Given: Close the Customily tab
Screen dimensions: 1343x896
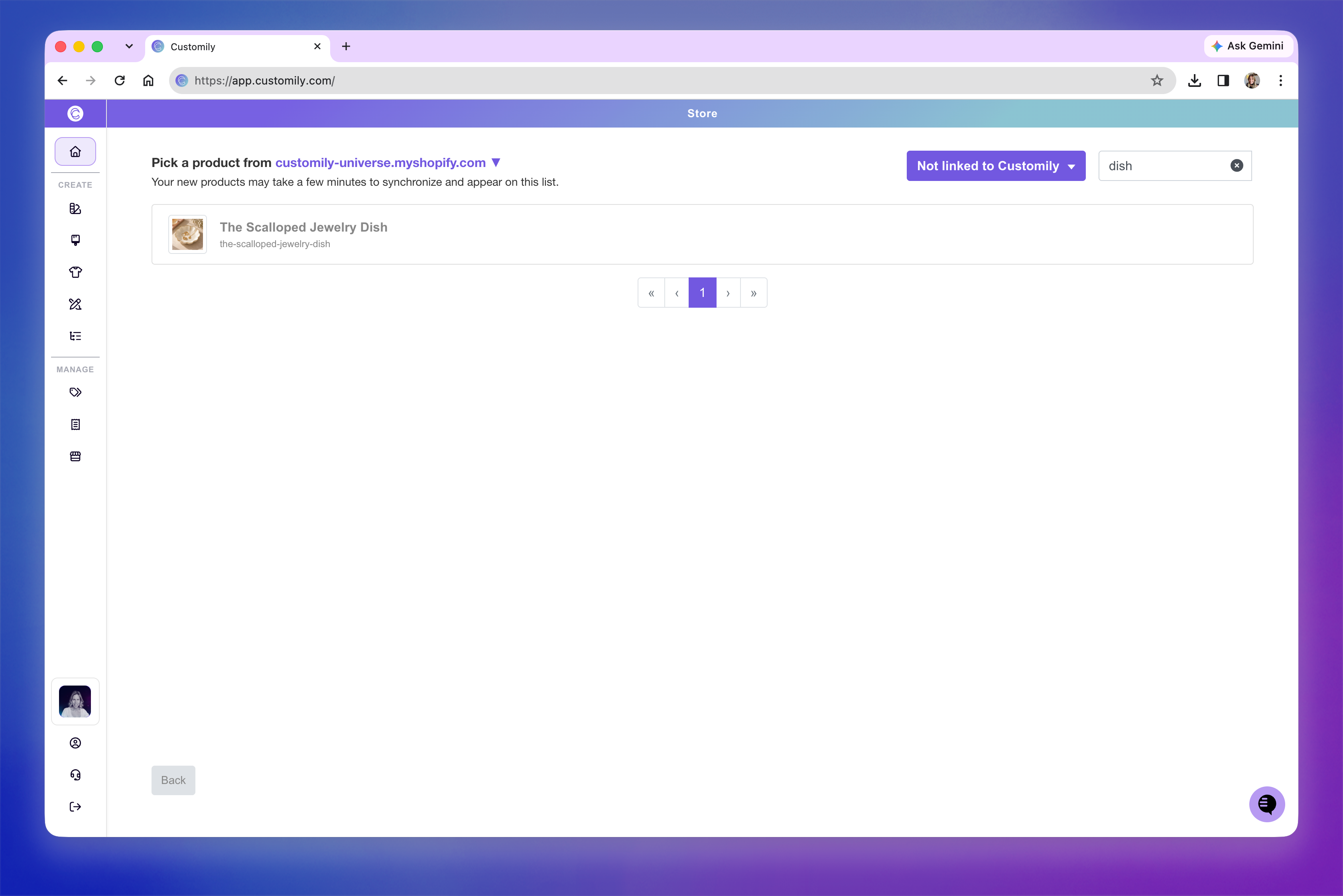Looking at the screenshot, I should point(317,46).
